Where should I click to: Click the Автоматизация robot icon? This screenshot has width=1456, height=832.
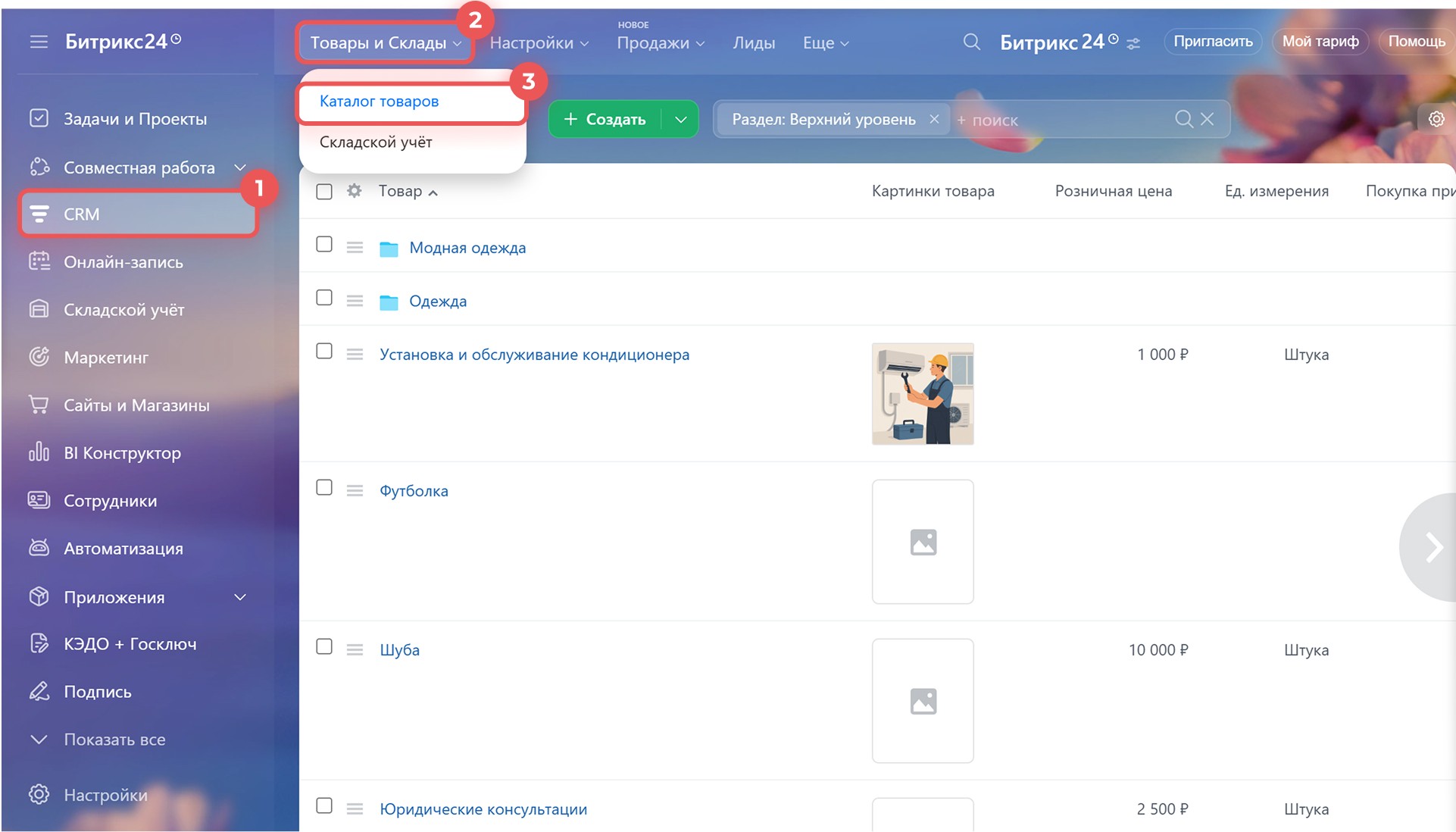coord(39,548)
